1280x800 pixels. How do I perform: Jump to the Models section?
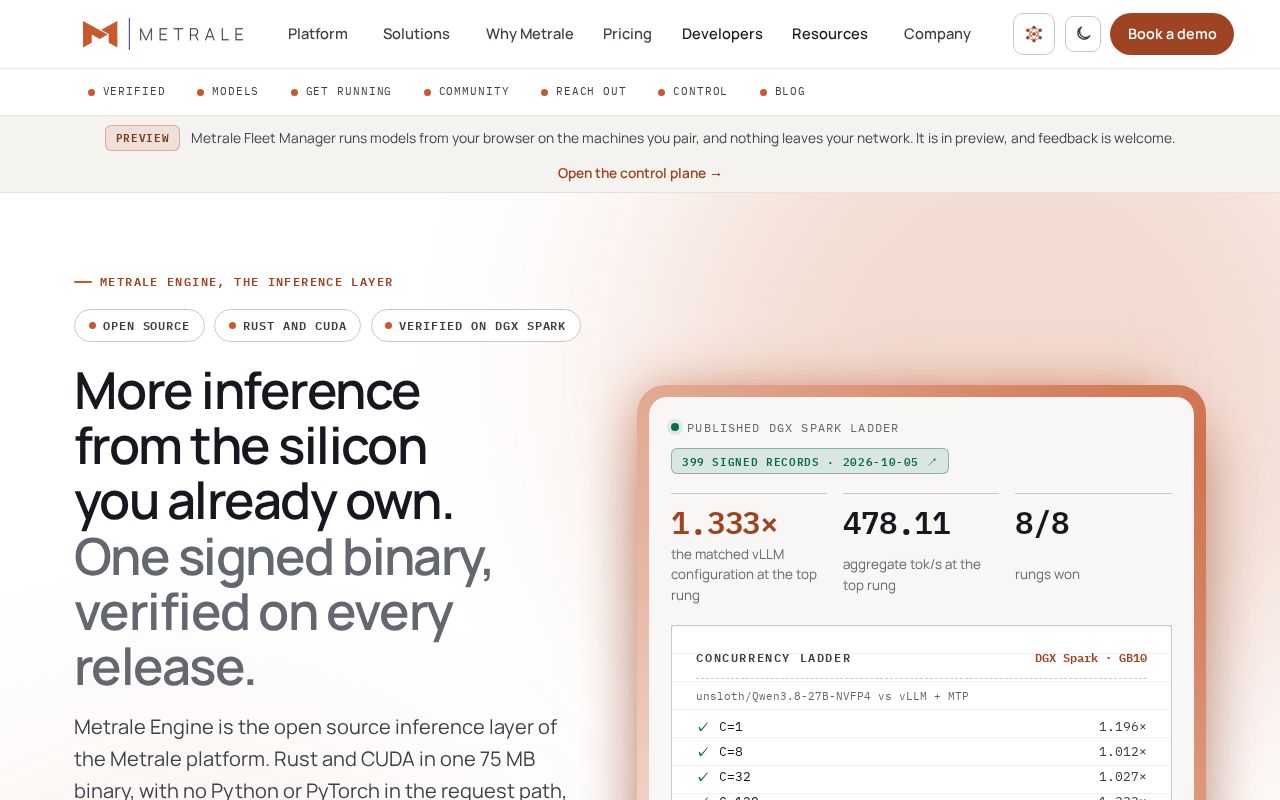228,91
